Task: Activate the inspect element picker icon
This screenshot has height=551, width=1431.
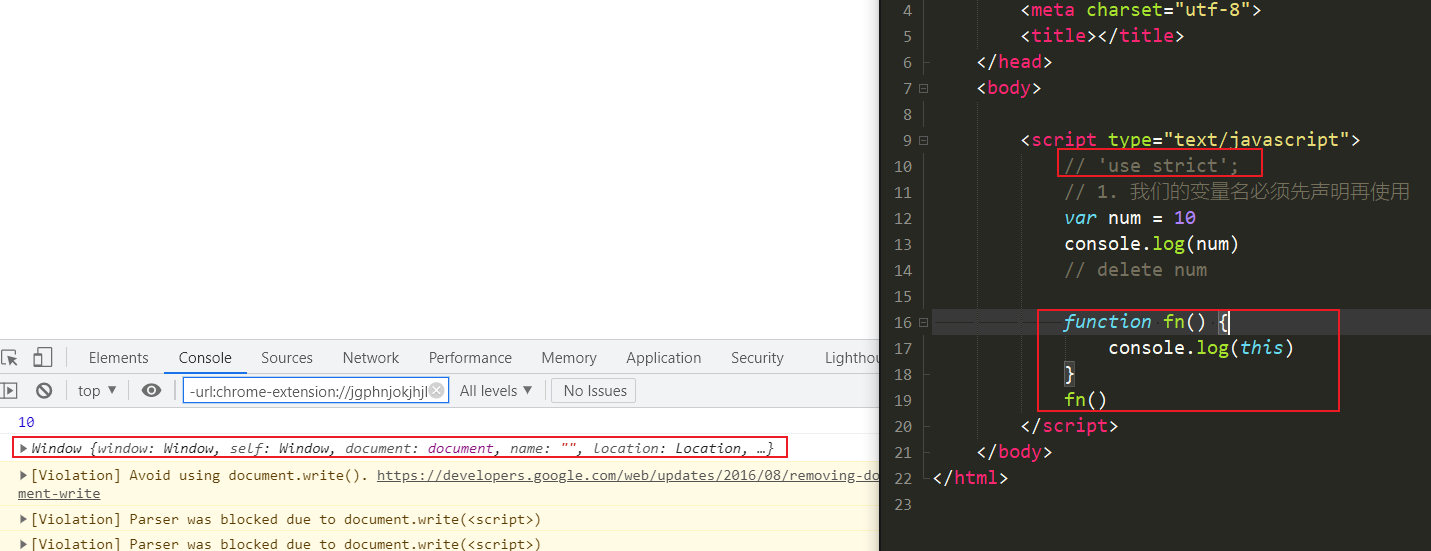Action: click(9, 357)
